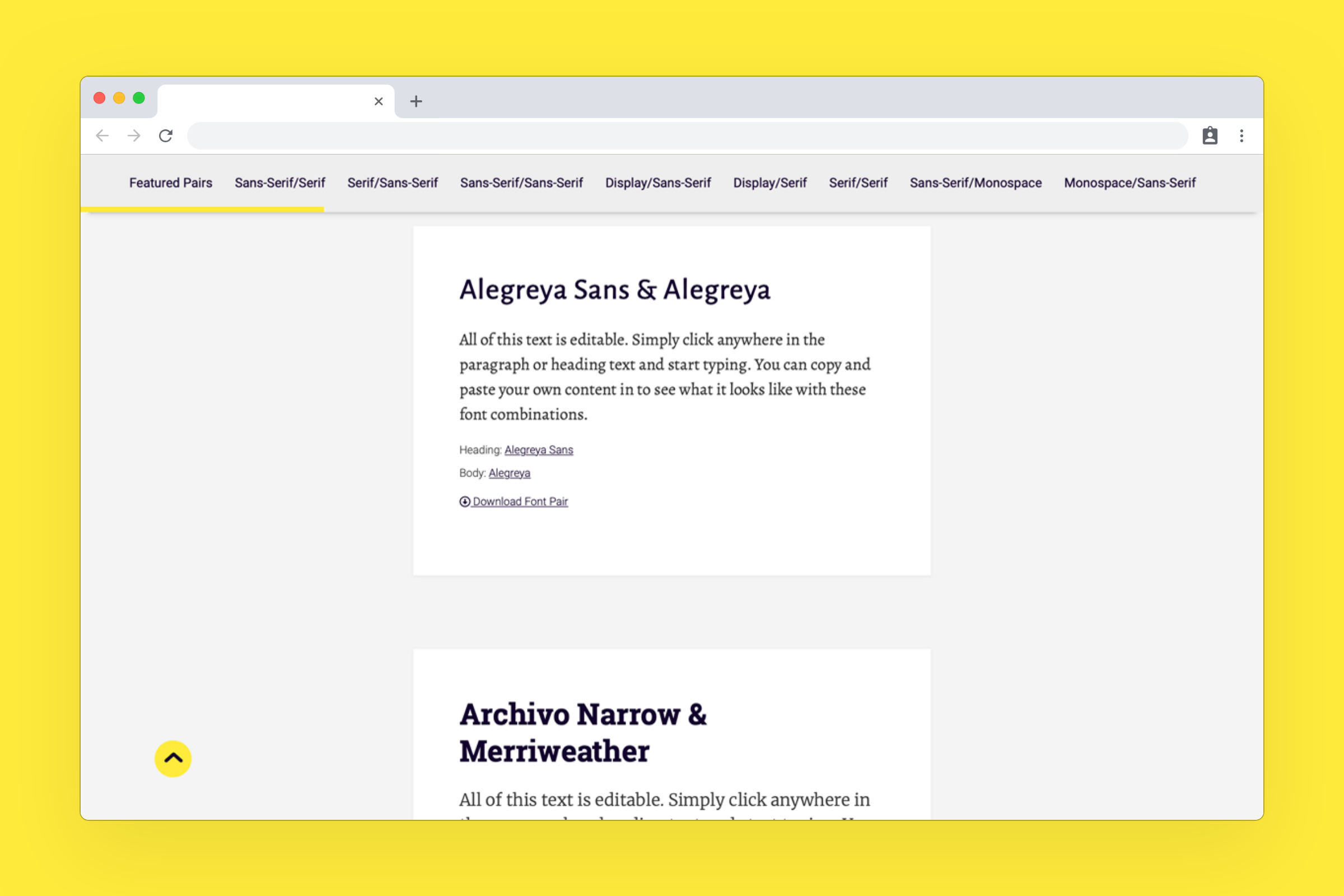Open the Alegreya body font link
1344x896 pixels.
(509, 473)
